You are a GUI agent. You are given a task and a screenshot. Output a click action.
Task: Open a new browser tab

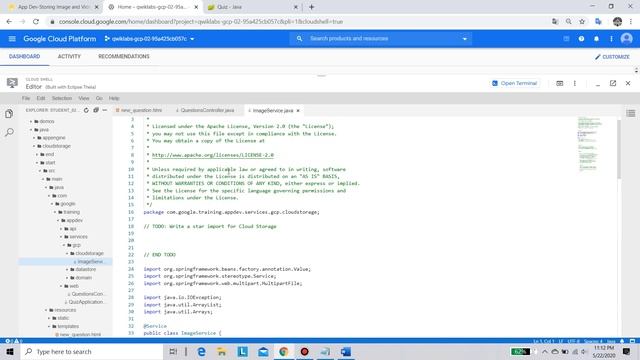(311, 7)
